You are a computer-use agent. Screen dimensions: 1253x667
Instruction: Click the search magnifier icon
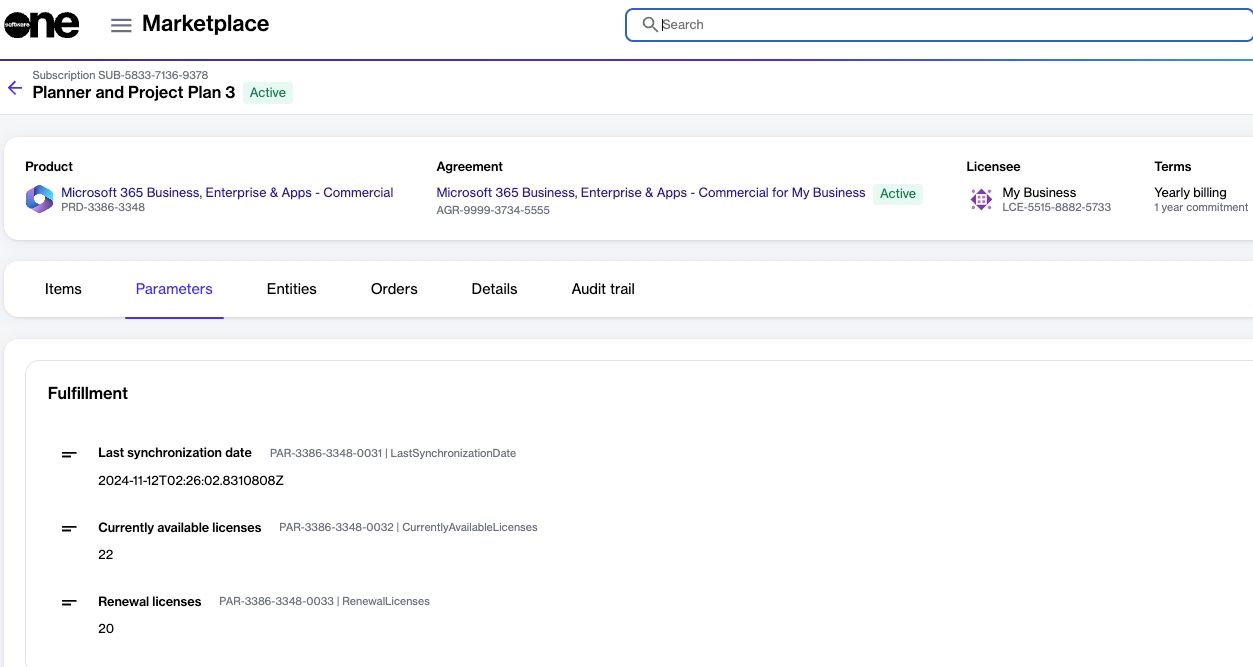tap(650, 24)
